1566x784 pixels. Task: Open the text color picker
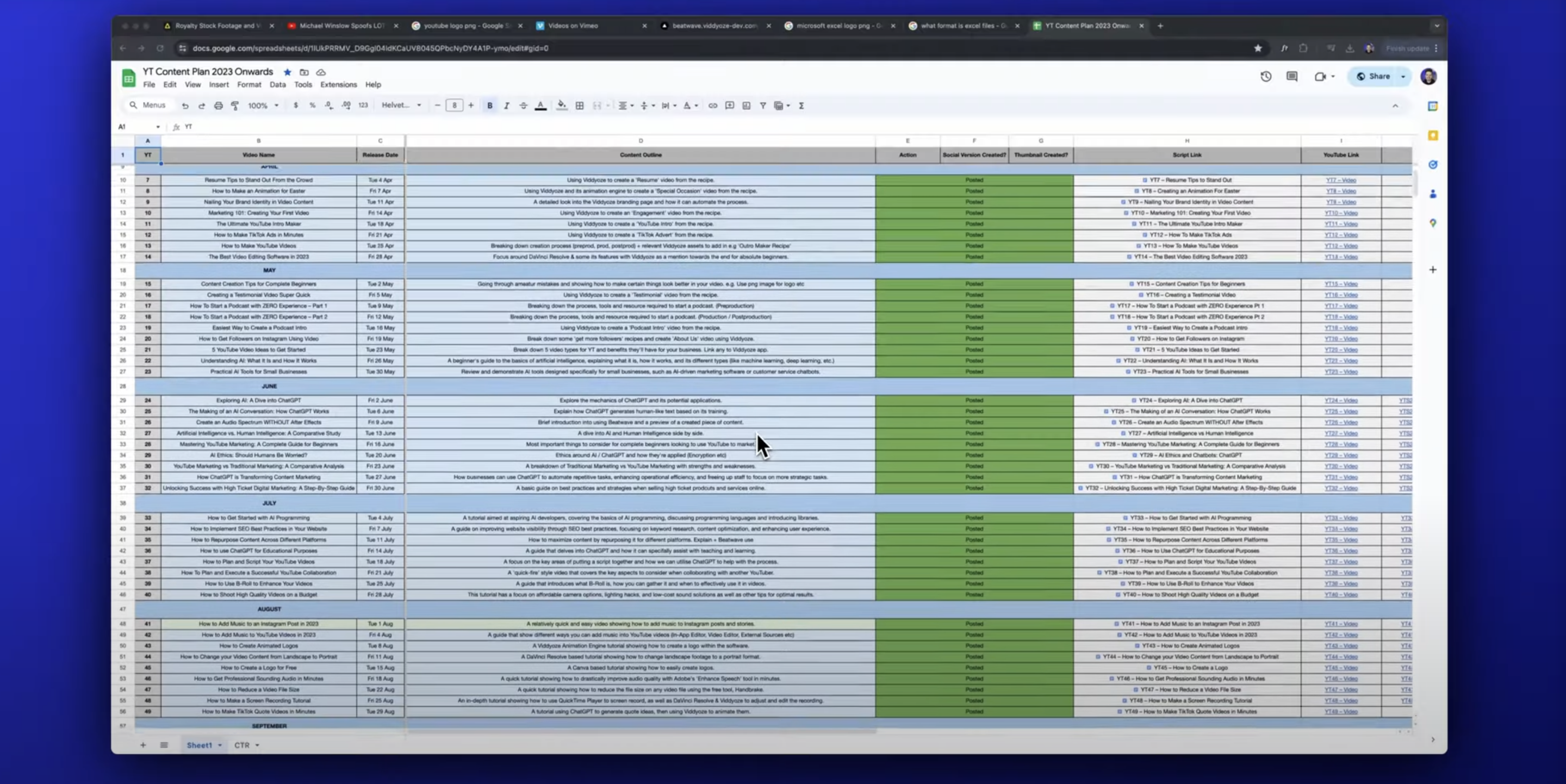click(540, 106)
